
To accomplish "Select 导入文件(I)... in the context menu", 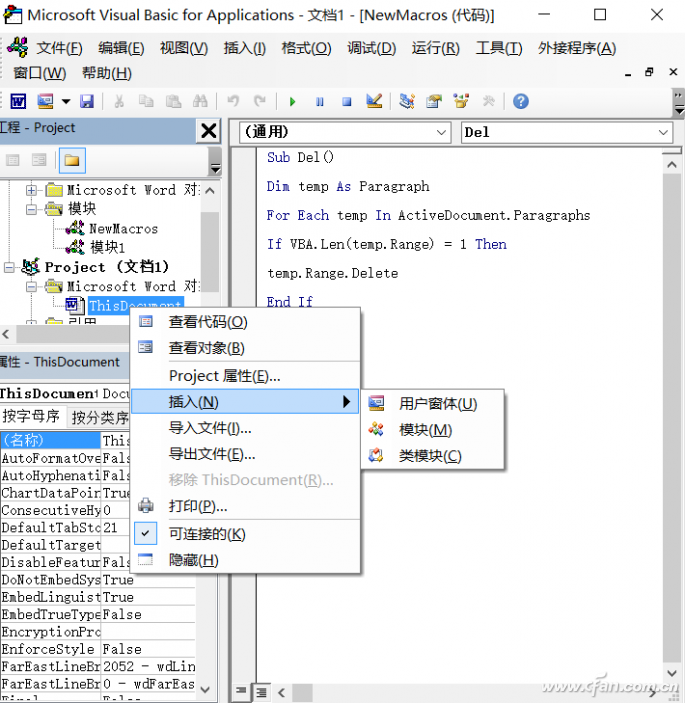I will coord(210,428).
